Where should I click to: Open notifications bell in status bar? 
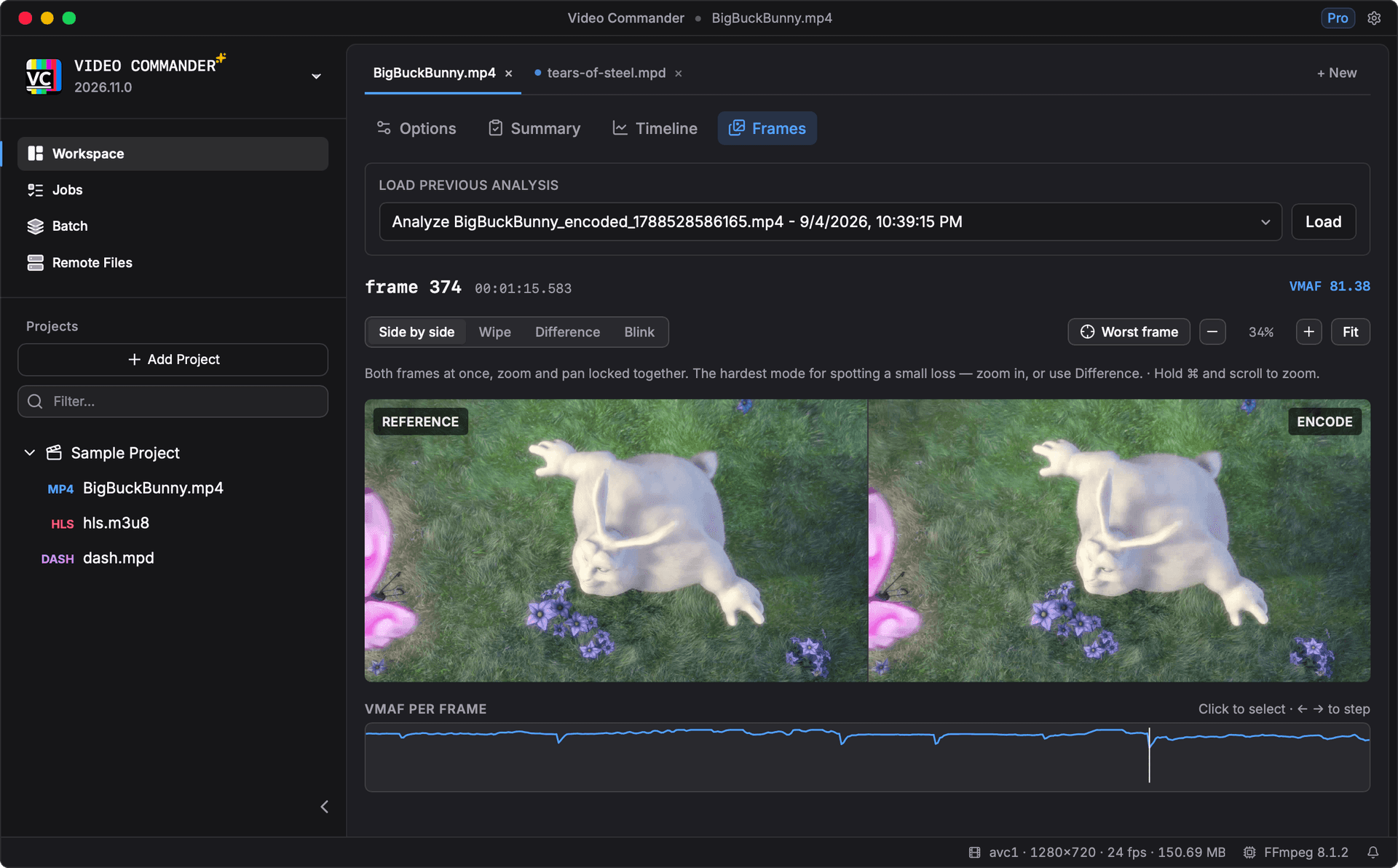coord(1373,853)
